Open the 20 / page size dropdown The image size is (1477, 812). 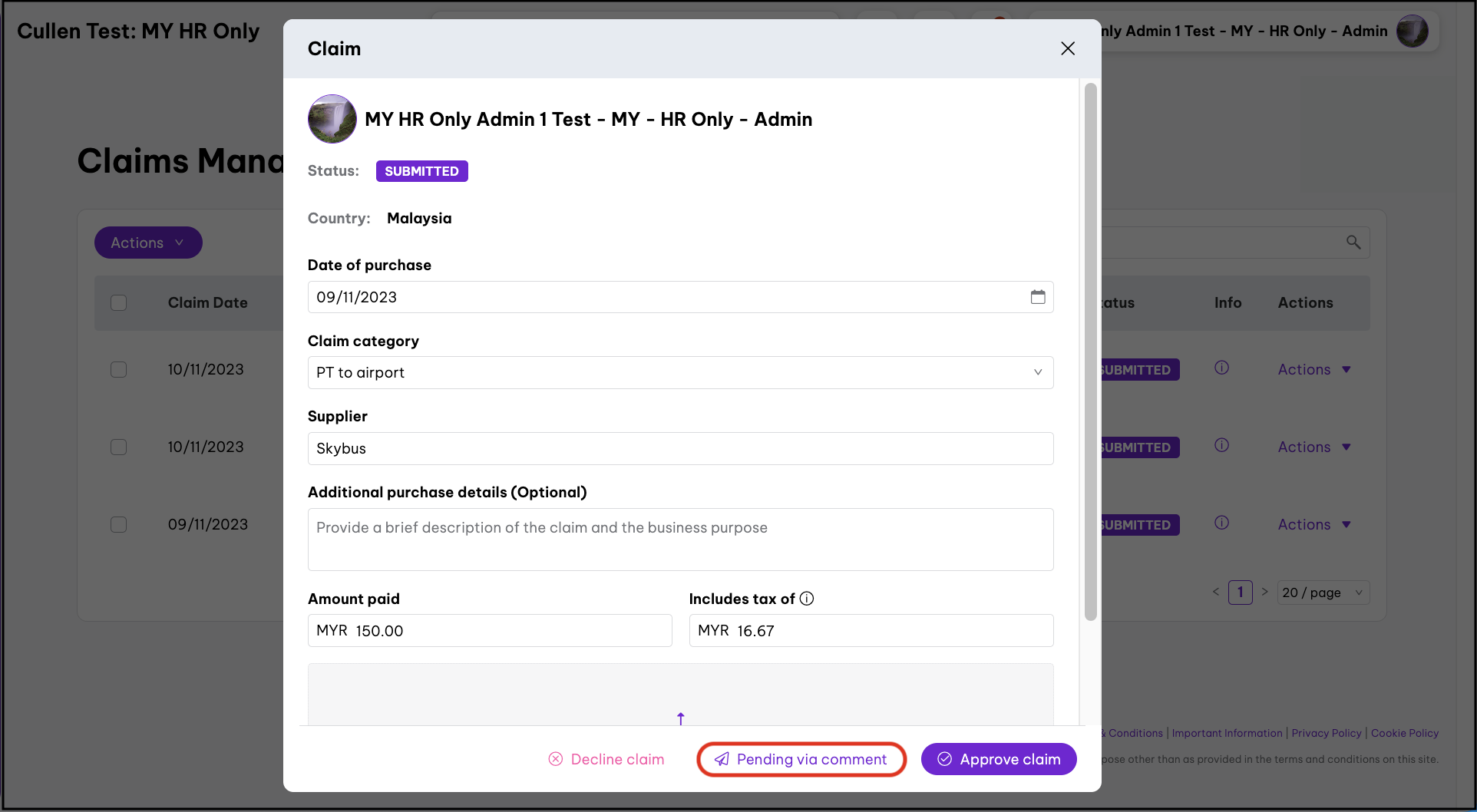point(1323,592)
